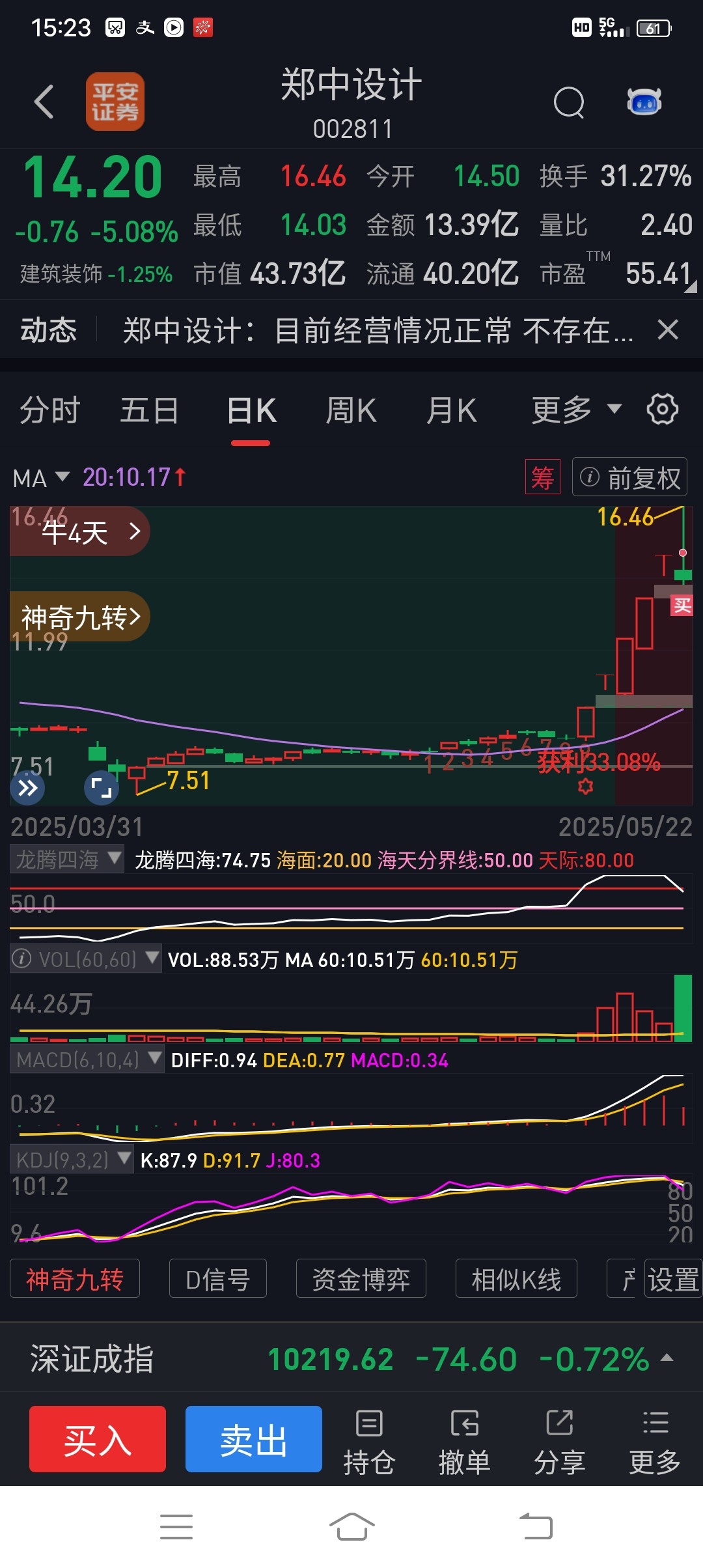Select the 日K chart tab
Image resolution: width=703 pixels, height=1568 pixels.
pos(251,411)
